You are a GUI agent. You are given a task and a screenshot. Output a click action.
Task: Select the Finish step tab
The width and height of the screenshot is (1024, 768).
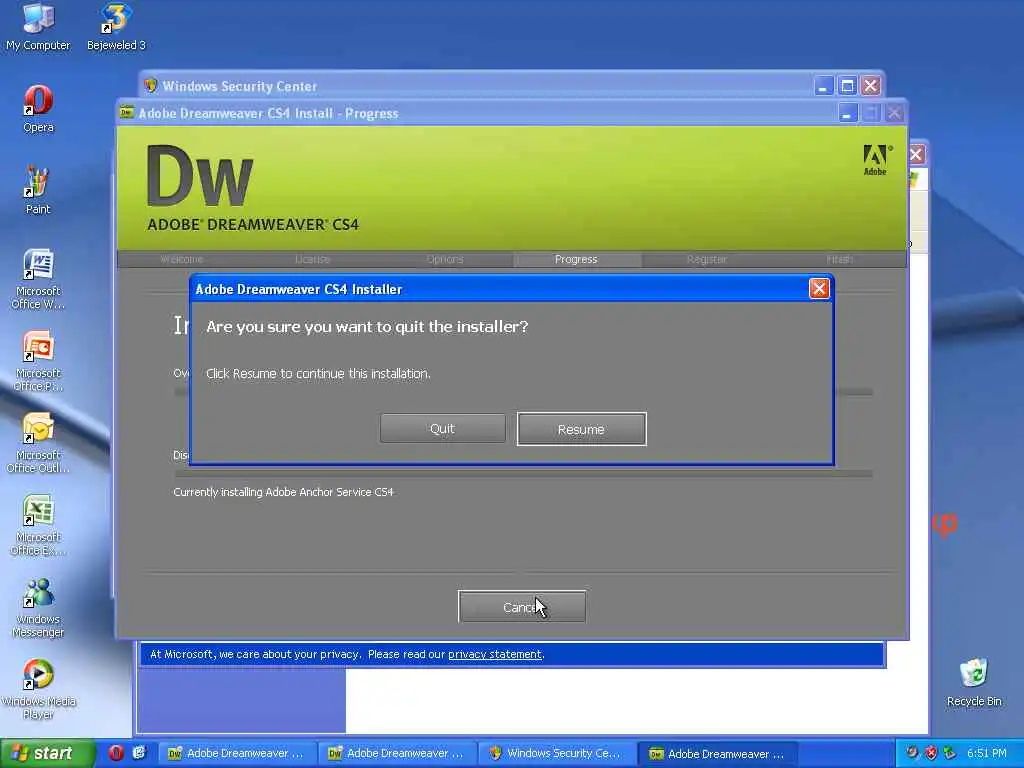pyautogui.click(x=839, y=259)
